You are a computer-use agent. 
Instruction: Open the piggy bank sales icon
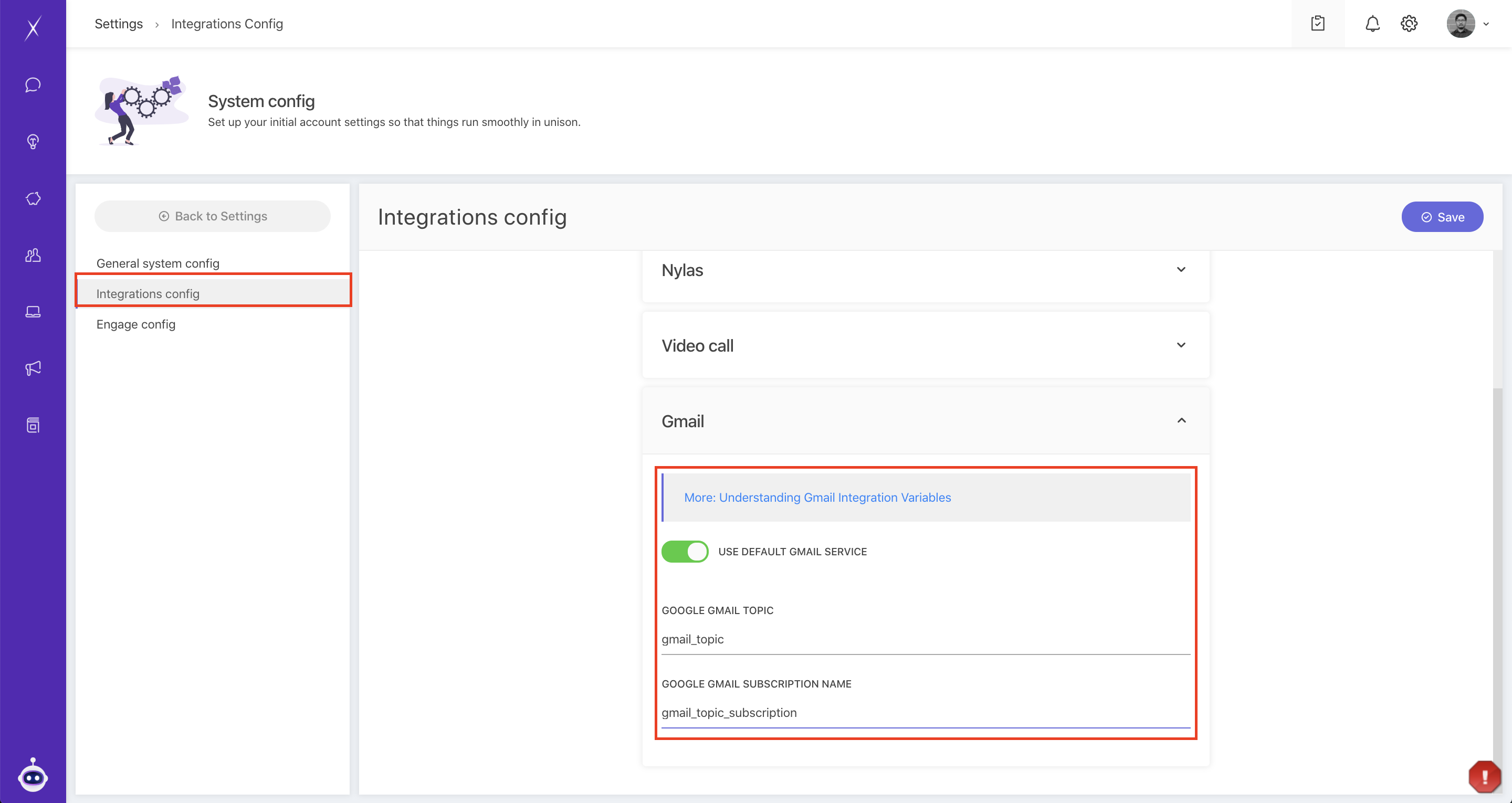[x=33, y=198]
